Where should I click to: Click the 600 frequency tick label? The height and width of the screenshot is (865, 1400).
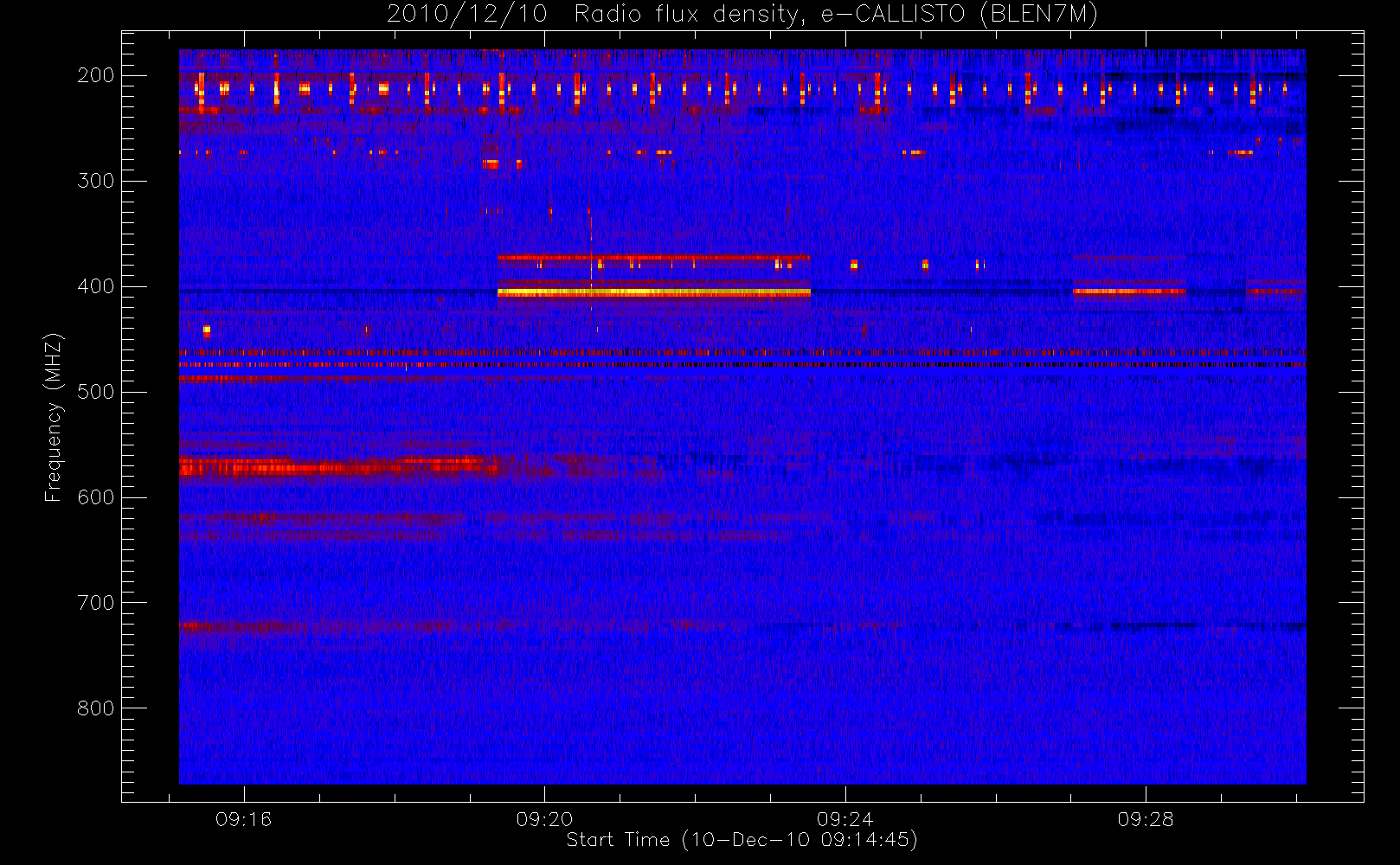click(95, 497)
